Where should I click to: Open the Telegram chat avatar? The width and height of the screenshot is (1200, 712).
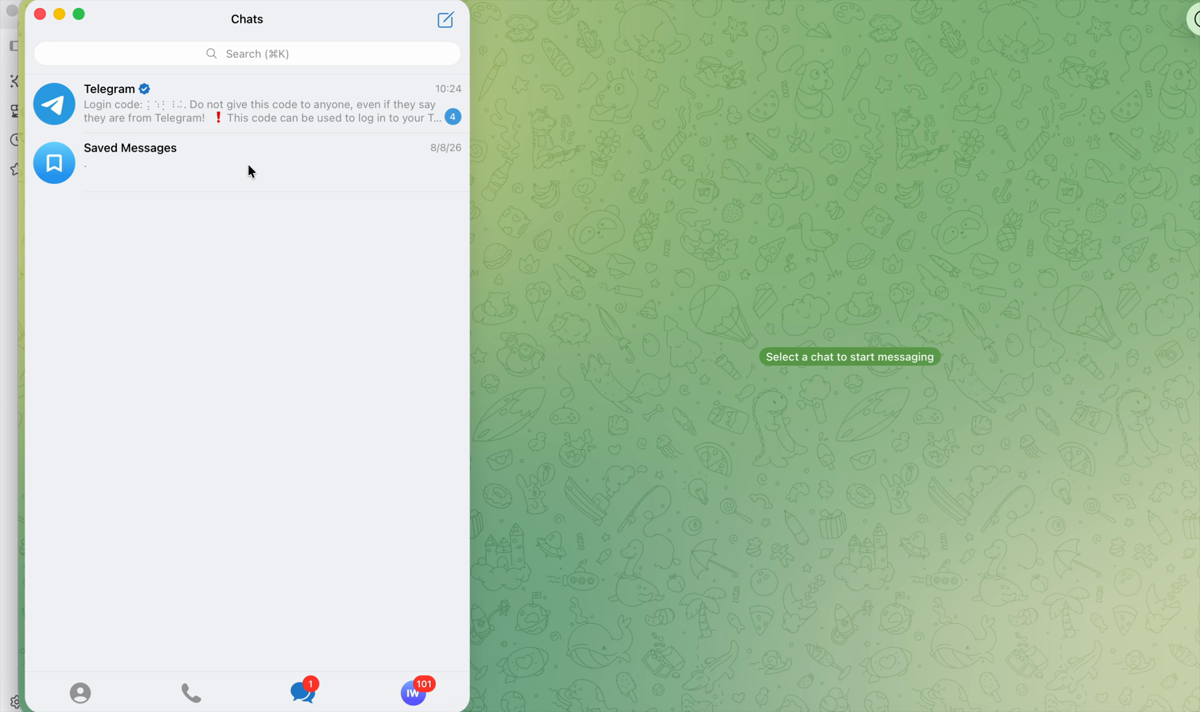coord(54,104)
